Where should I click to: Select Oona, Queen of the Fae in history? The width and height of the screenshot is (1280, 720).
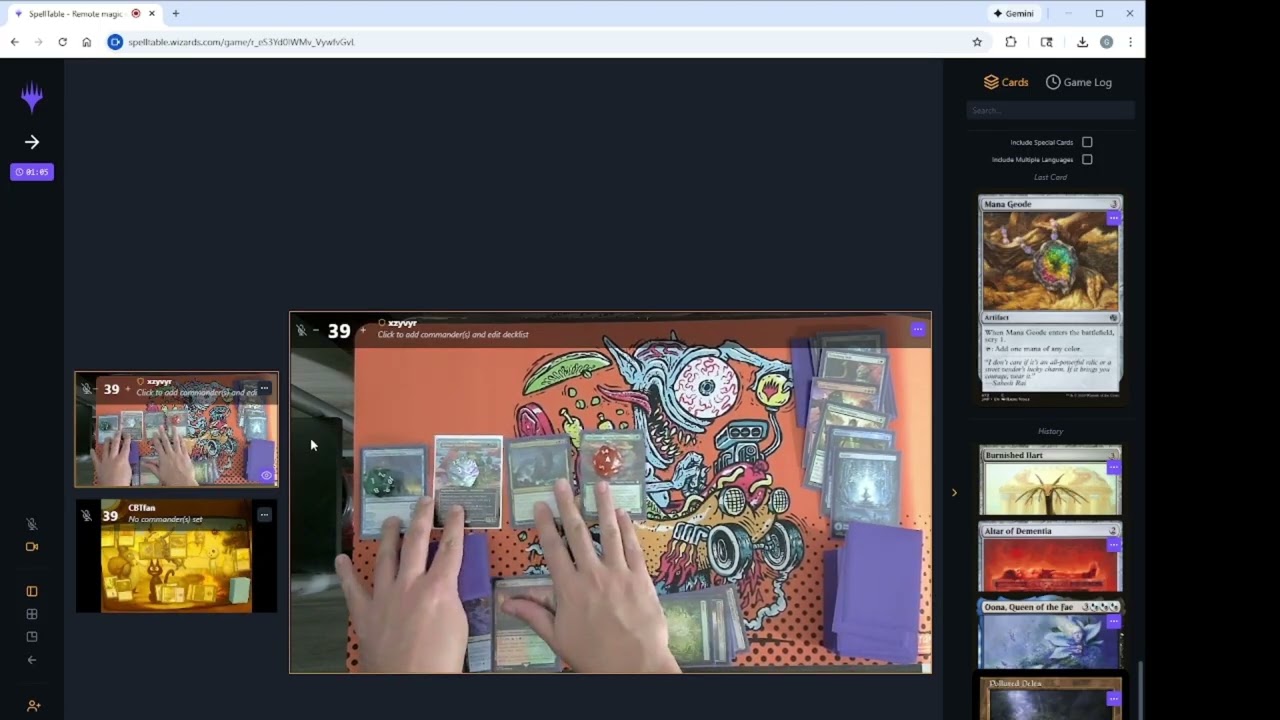[x=1050, y=633]
